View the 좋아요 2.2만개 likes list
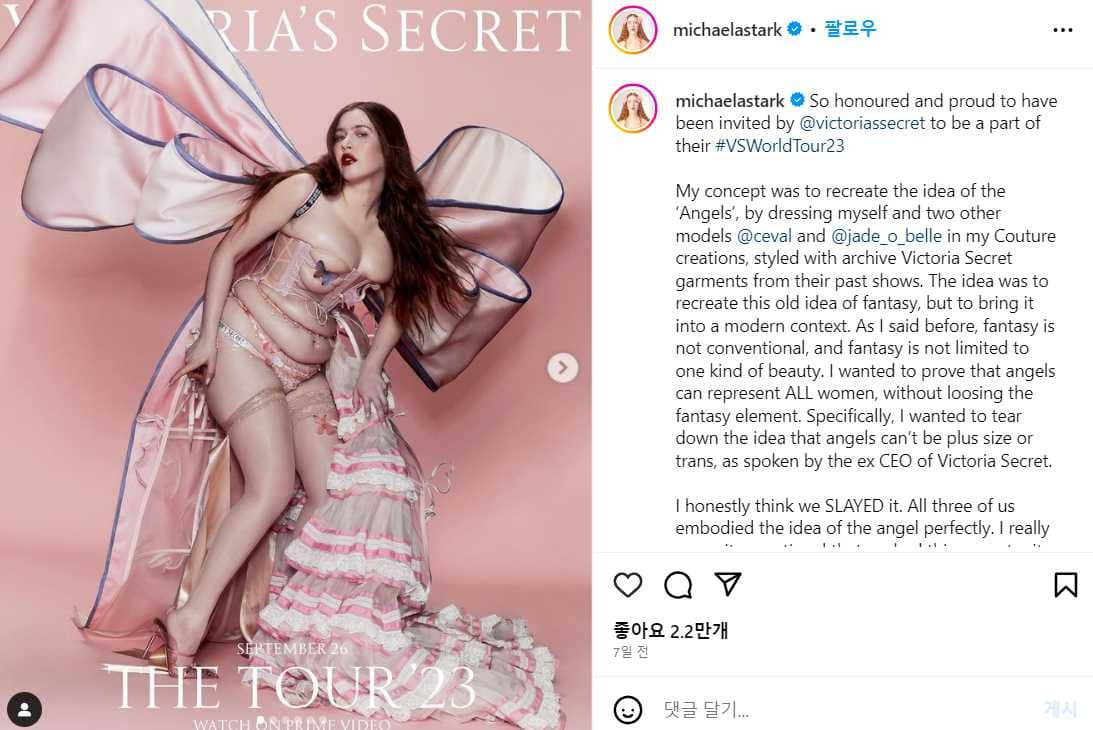Screen dimensions: 1093x730 point(670,630)
